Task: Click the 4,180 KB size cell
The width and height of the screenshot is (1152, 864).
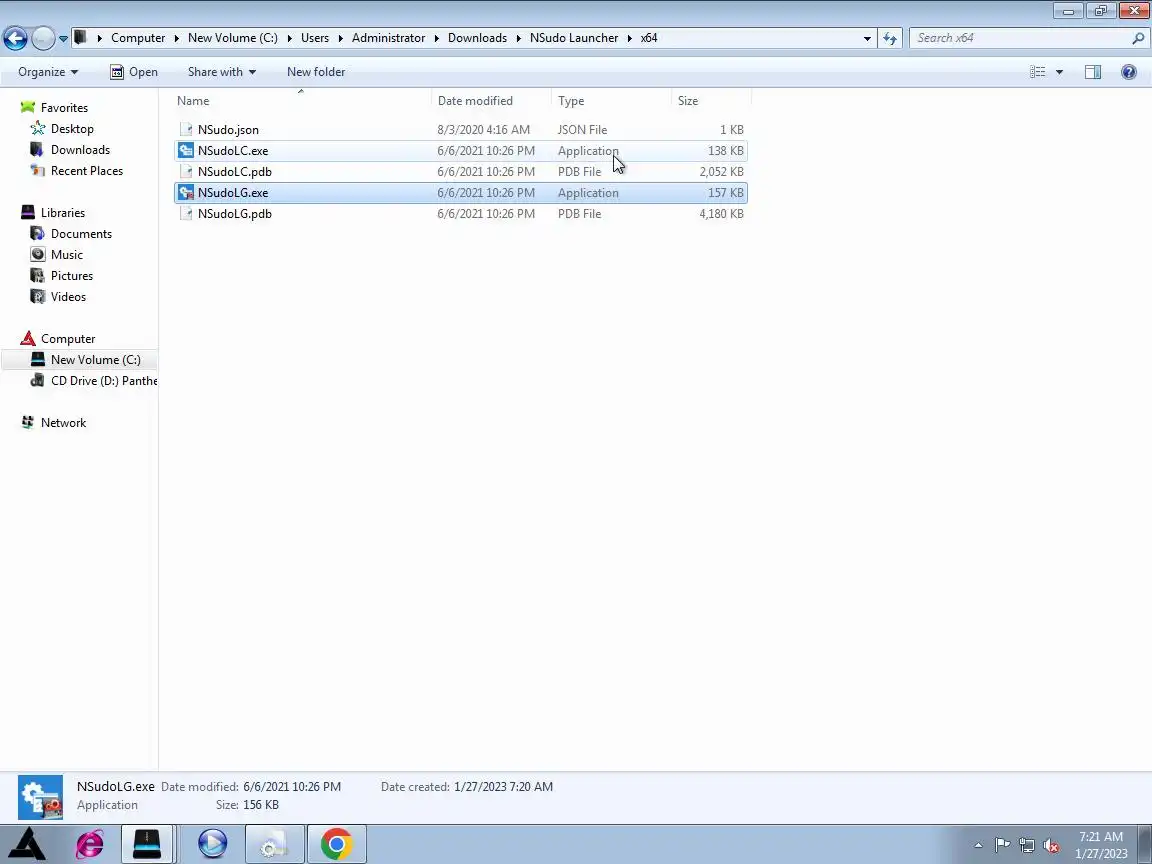Action: tap(721, 214)
